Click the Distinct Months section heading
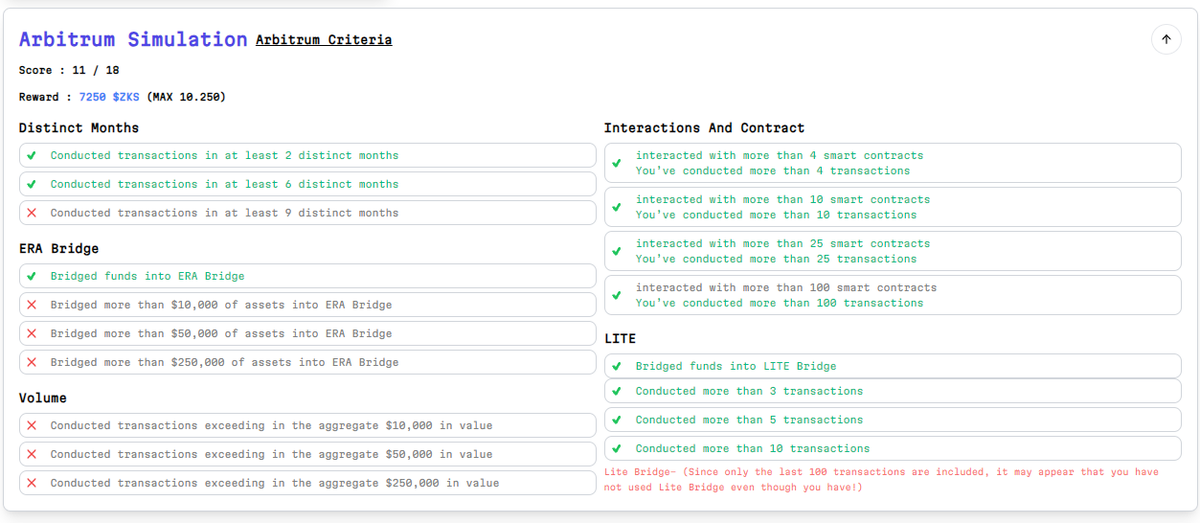 (x=79, y=128)
